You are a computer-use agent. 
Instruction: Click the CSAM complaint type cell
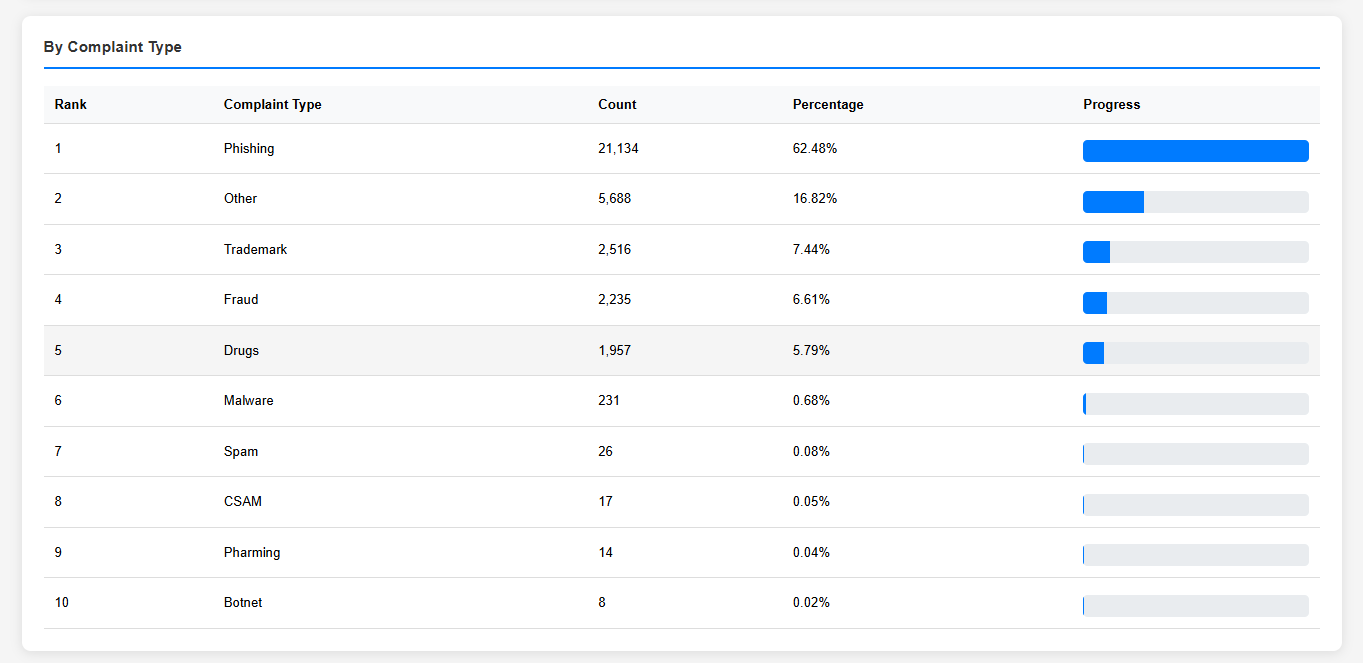pos(243,502)
